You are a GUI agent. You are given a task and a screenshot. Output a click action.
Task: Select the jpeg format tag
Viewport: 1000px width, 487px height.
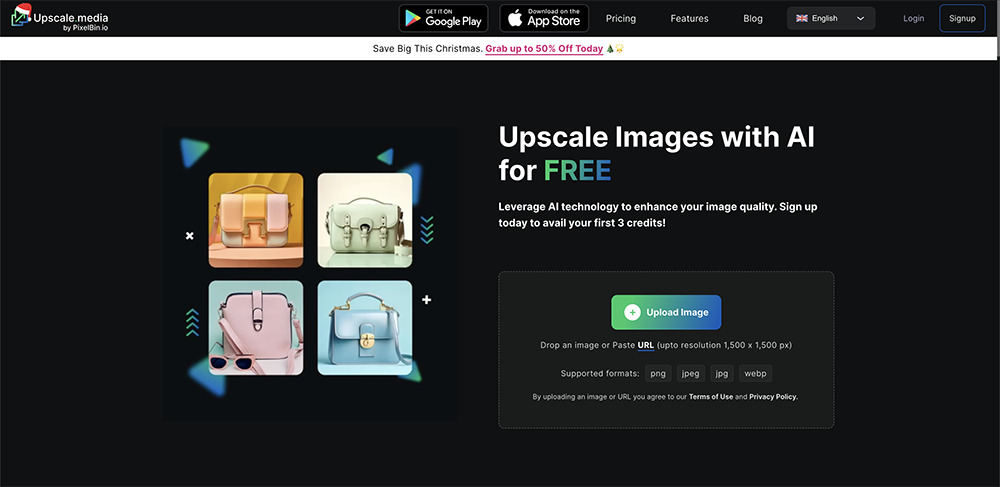pos(691,374)
